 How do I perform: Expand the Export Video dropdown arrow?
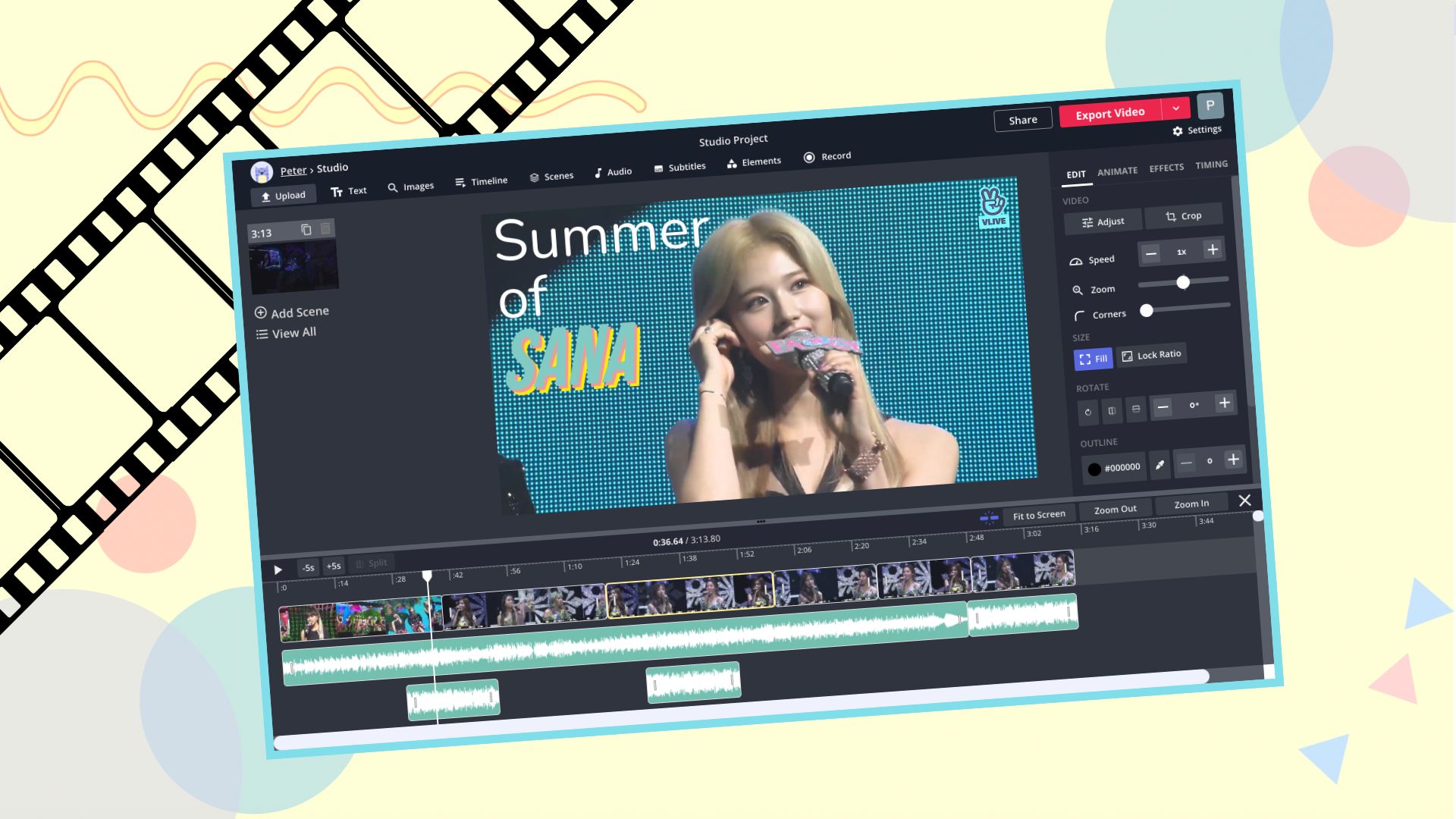1175,108
